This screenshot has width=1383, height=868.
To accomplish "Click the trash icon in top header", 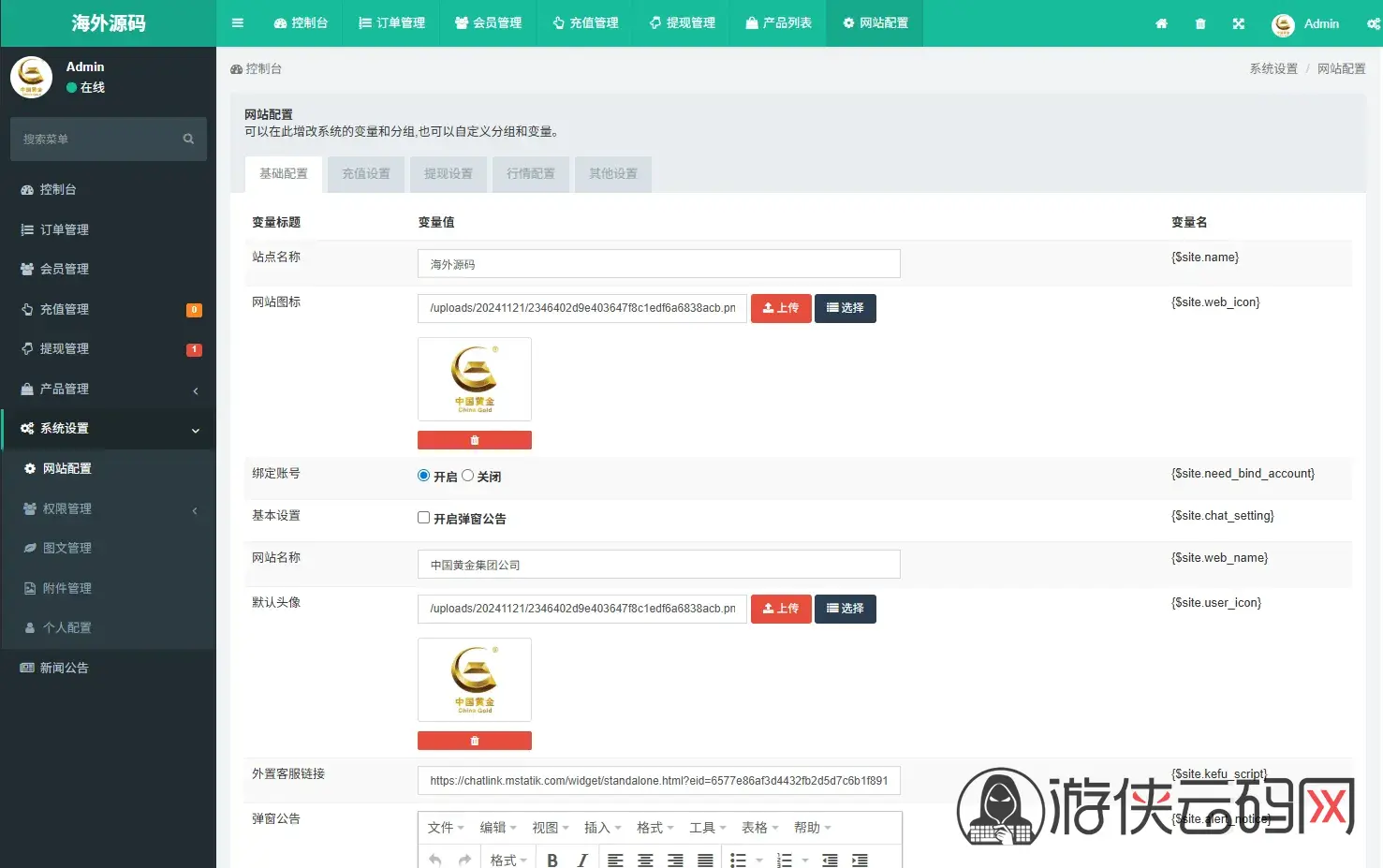I will tap(1200, 24).
